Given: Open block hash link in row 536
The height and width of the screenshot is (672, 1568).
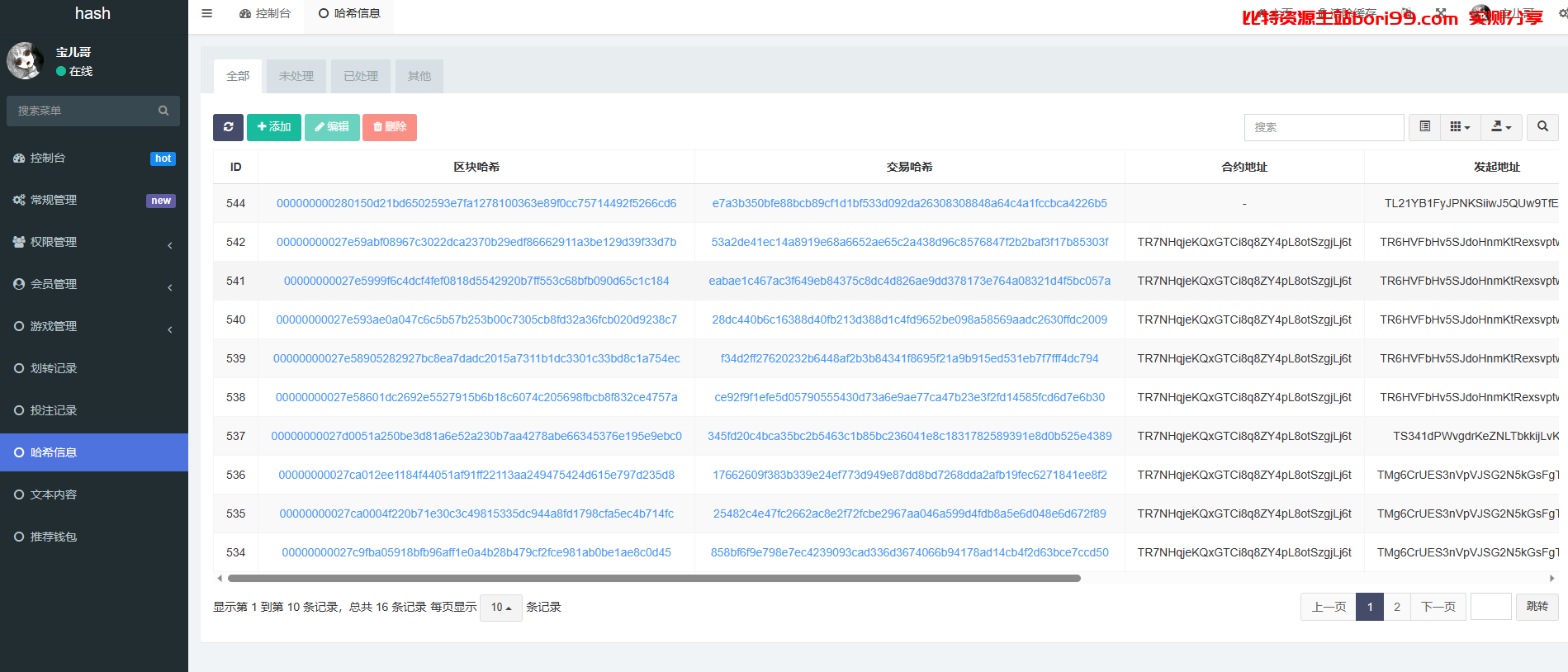Looking at the screenshot, I should [x=476, y=475].
